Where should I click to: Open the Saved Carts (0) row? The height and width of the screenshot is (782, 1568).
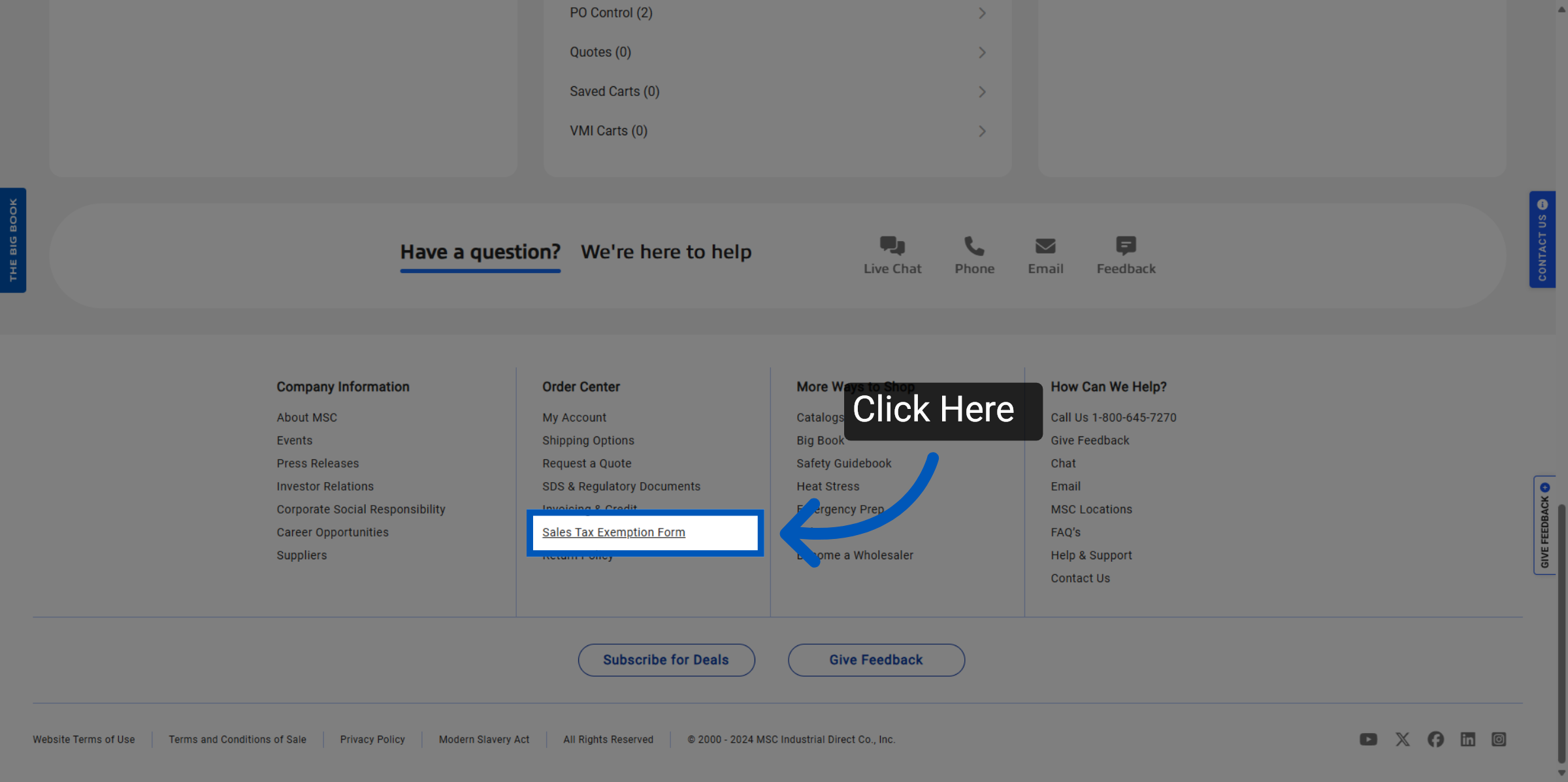(x=777, y=91)
